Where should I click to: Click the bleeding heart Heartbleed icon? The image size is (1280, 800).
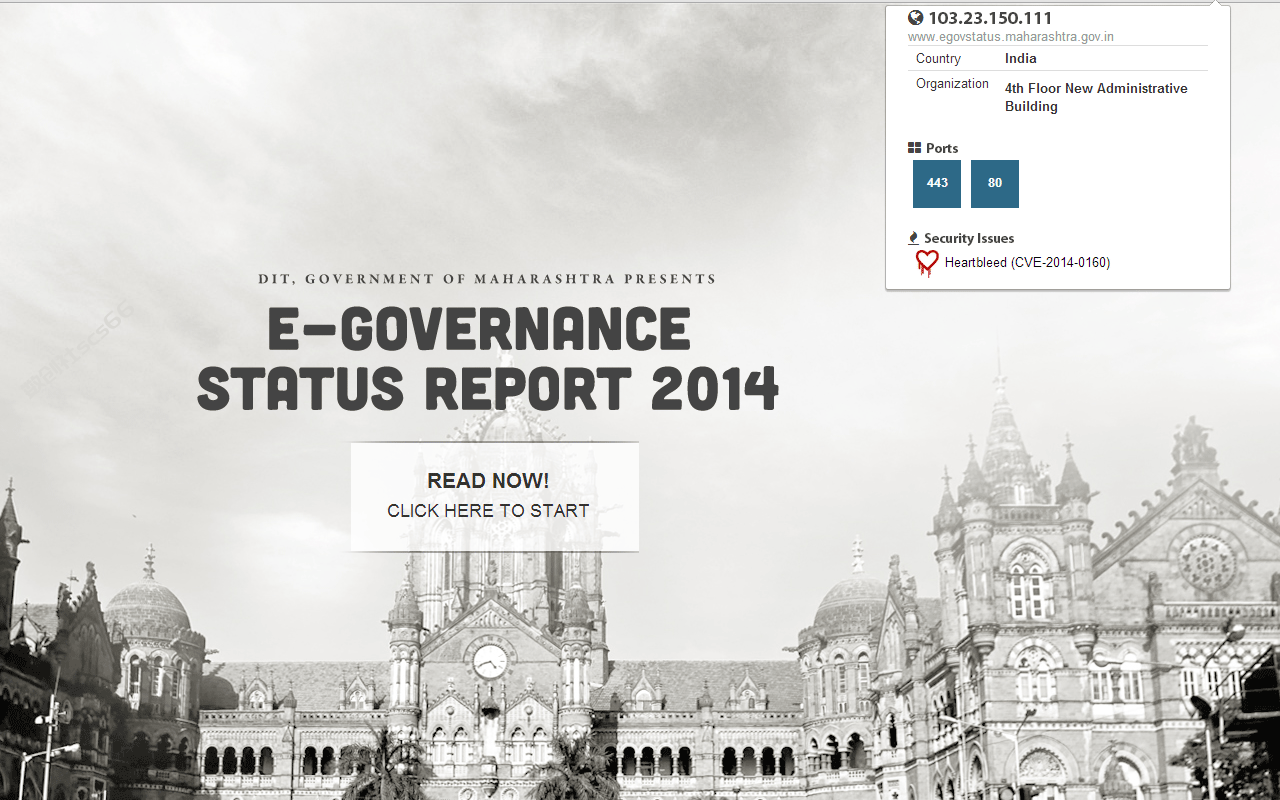coord(927,263)
